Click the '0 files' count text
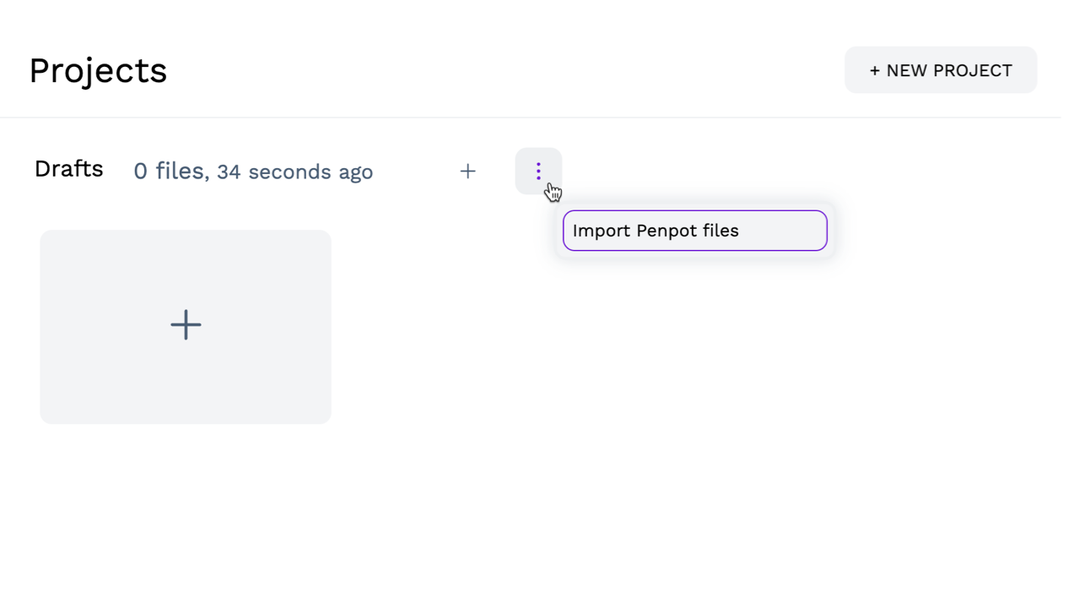This screenshot has height=608, width=1080. tap(168, 171)
